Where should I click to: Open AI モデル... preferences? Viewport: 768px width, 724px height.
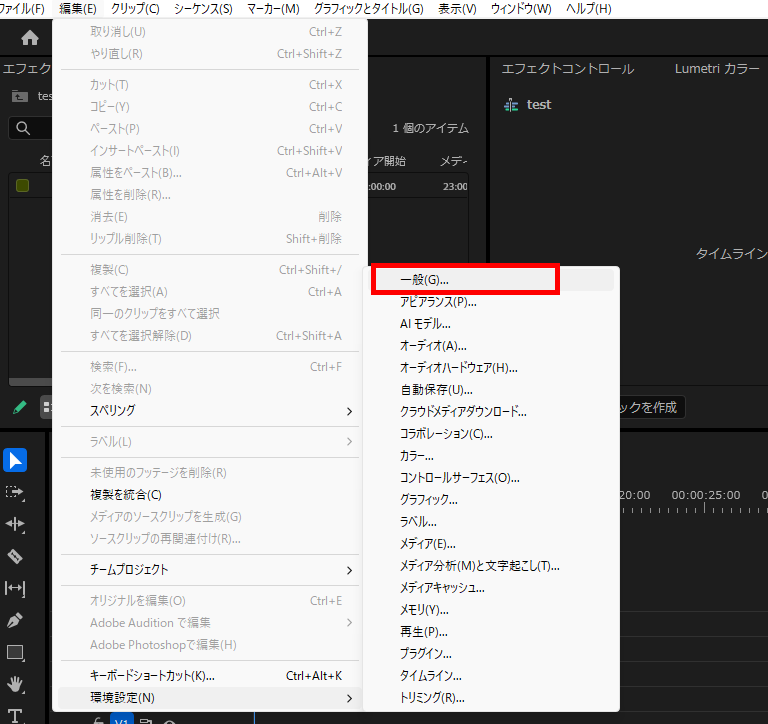[x=491, y=324]
